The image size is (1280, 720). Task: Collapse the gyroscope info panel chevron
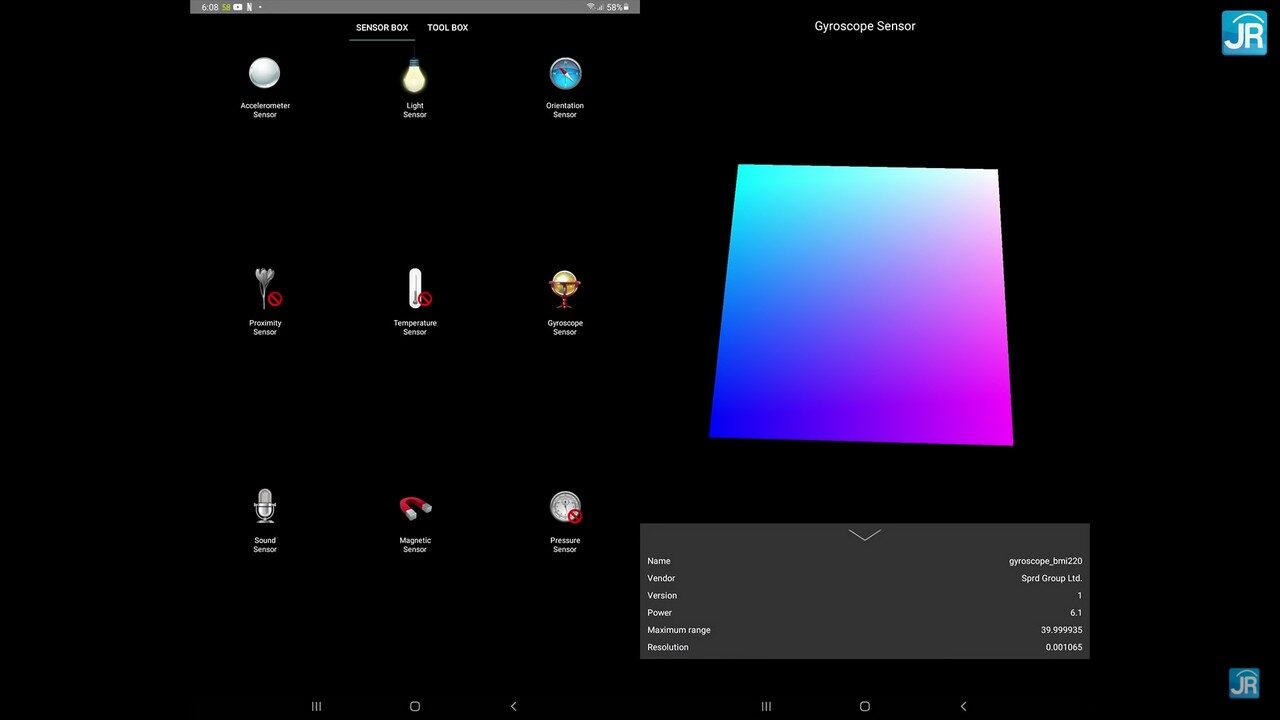(864, 534)
